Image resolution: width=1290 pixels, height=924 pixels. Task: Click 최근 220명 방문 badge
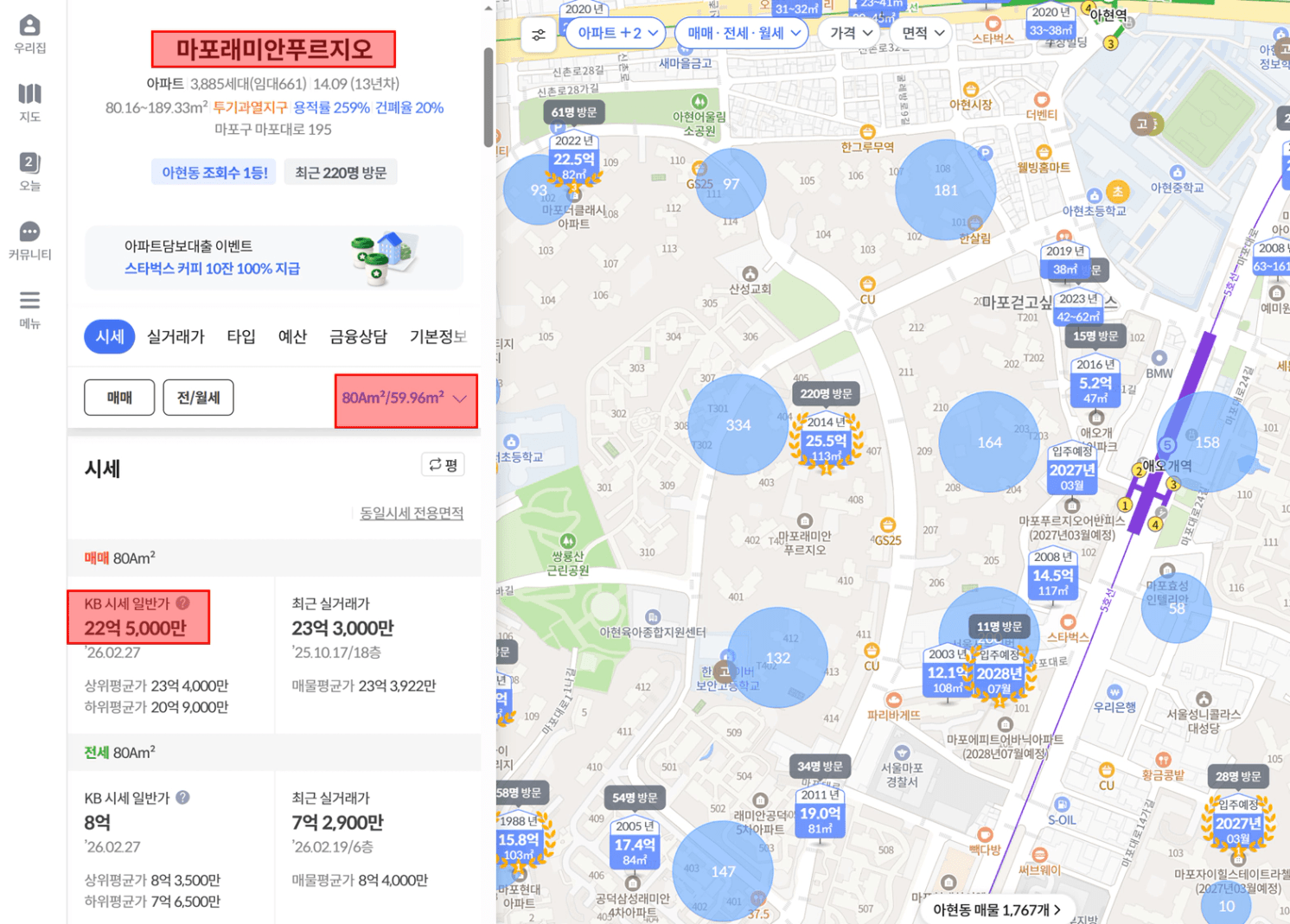click(x=341, y=173)
